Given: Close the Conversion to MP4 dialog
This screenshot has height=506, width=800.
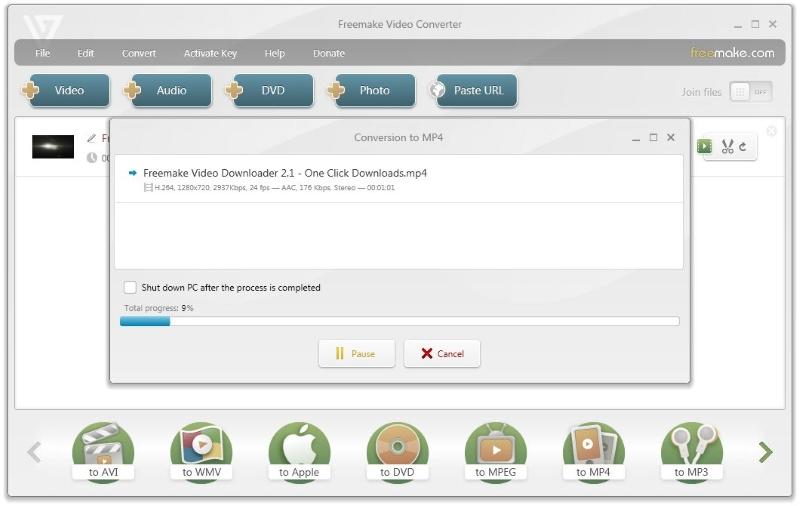Looking at the screenshot, I should click(x=671, y=137).
